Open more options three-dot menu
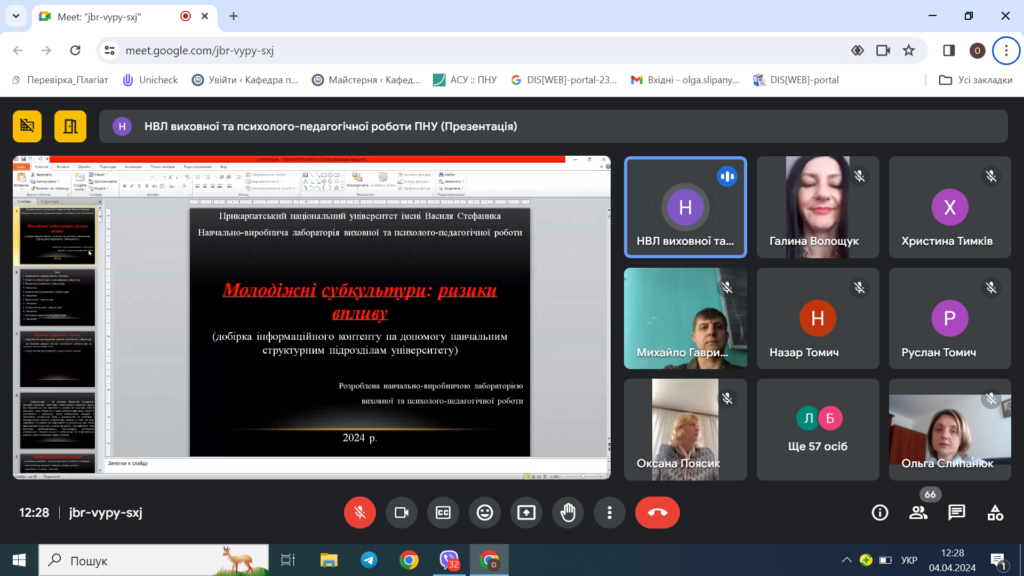Screen dimensions: 1024x576 pyautogui.click(x=609, y=512)
